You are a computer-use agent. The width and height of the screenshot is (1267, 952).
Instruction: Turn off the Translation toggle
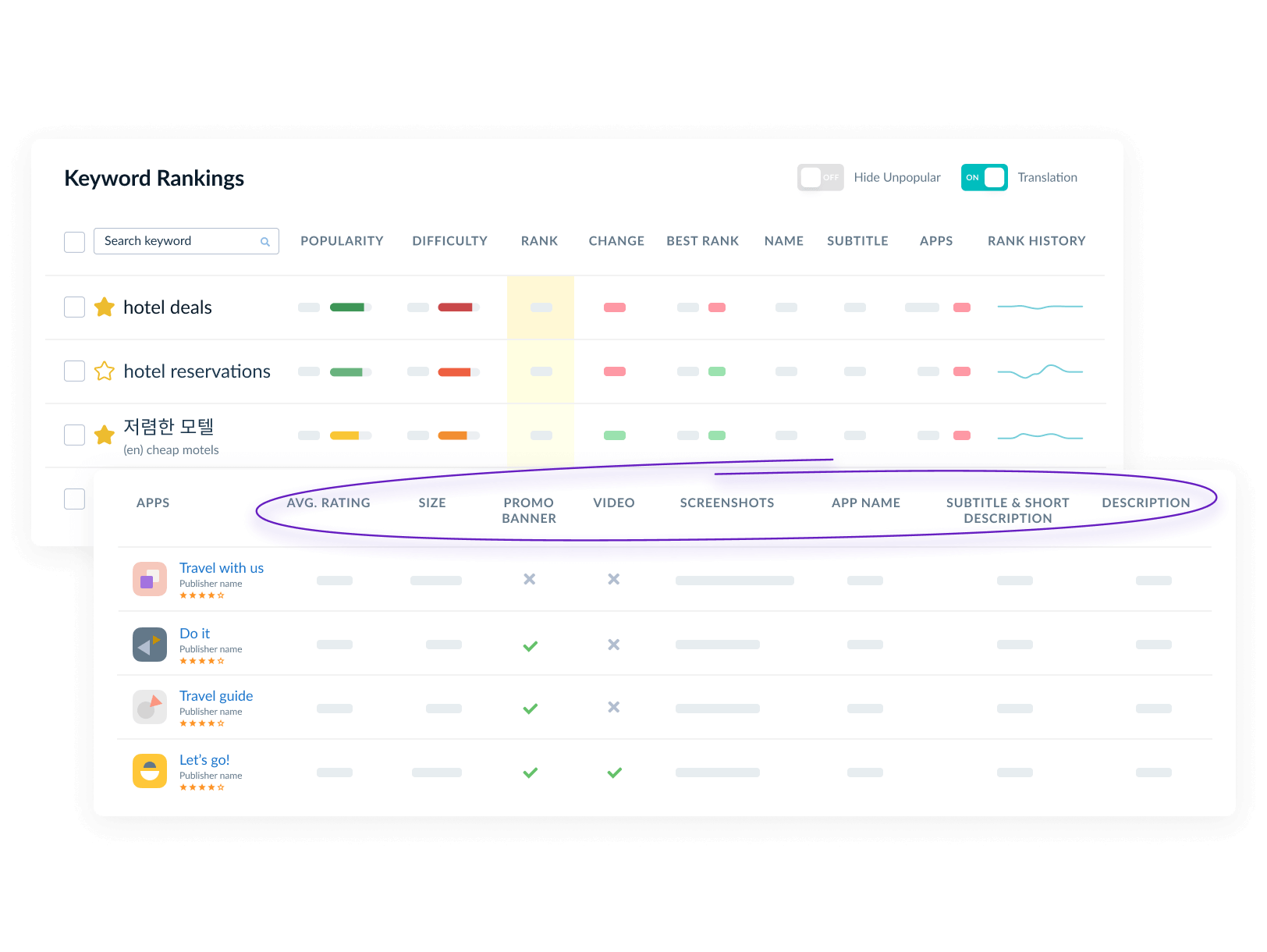point(984,178)
